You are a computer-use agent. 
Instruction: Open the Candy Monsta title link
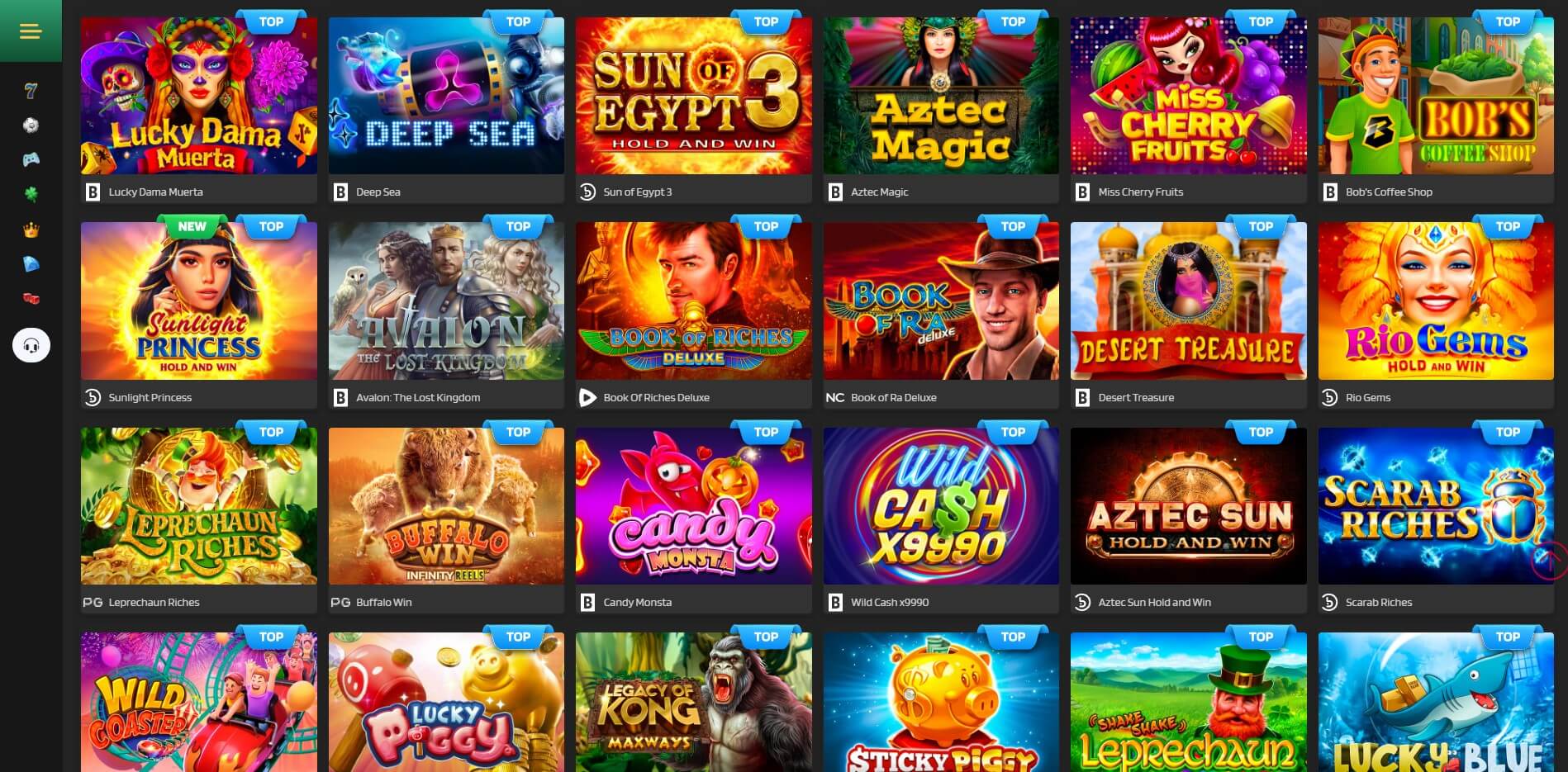tap(637, 602)
